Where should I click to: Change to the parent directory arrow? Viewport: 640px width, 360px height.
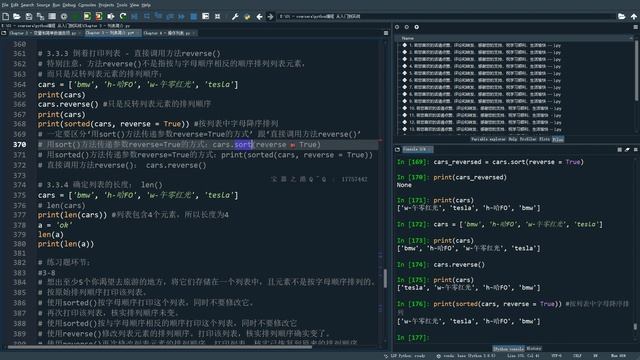pyautogui.click(x=633, y=16)
